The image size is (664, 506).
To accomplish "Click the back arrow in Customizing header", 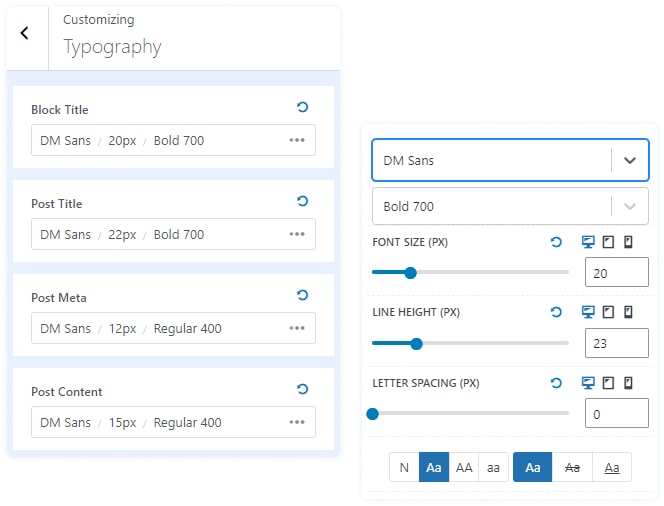I will point(25,33).
